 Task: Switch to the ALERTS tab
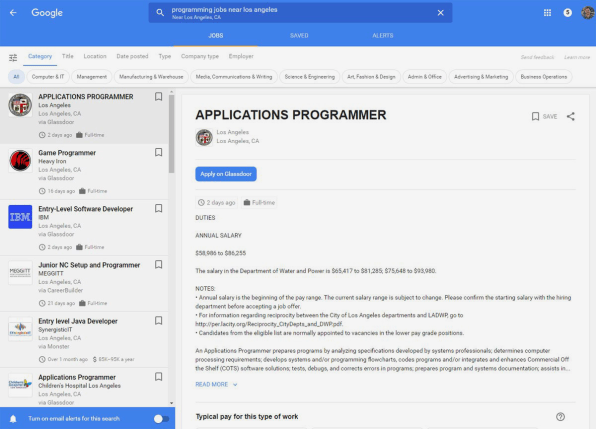tap(383, 35)
